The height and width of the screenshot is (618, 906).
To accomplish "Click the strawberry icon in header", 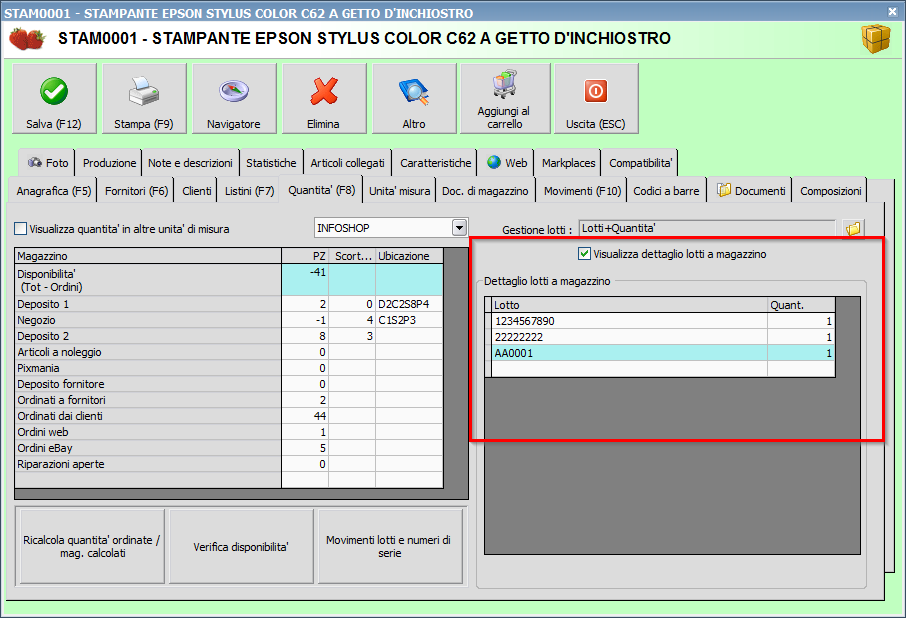I will [x=27, y=39].
